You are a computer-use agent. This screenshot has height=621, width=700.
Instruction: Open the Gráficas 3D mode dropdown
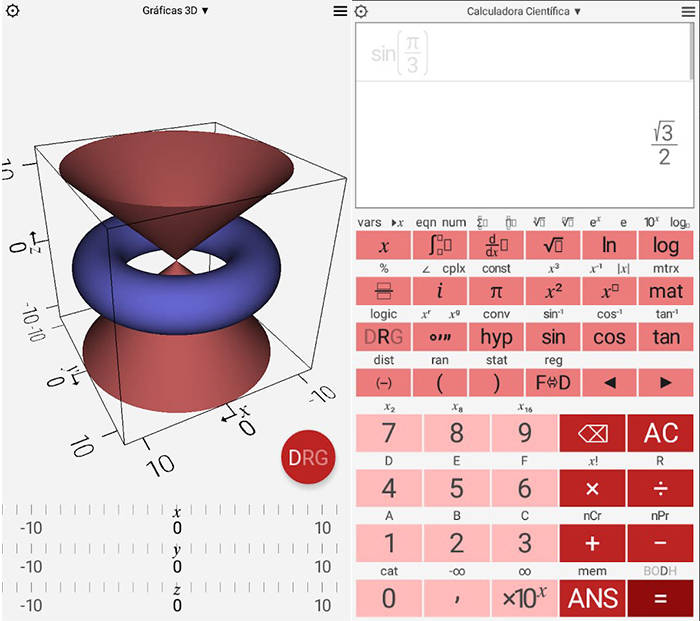point(175,11)
